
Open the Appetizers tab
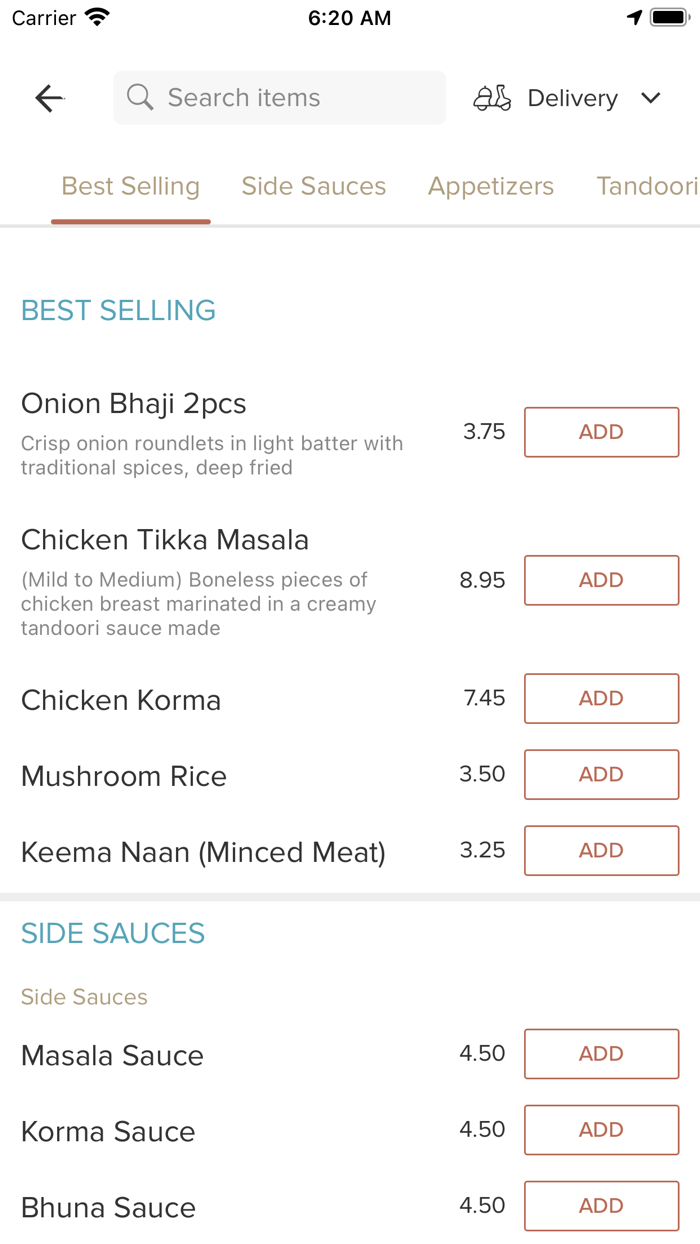pos(491,187)
